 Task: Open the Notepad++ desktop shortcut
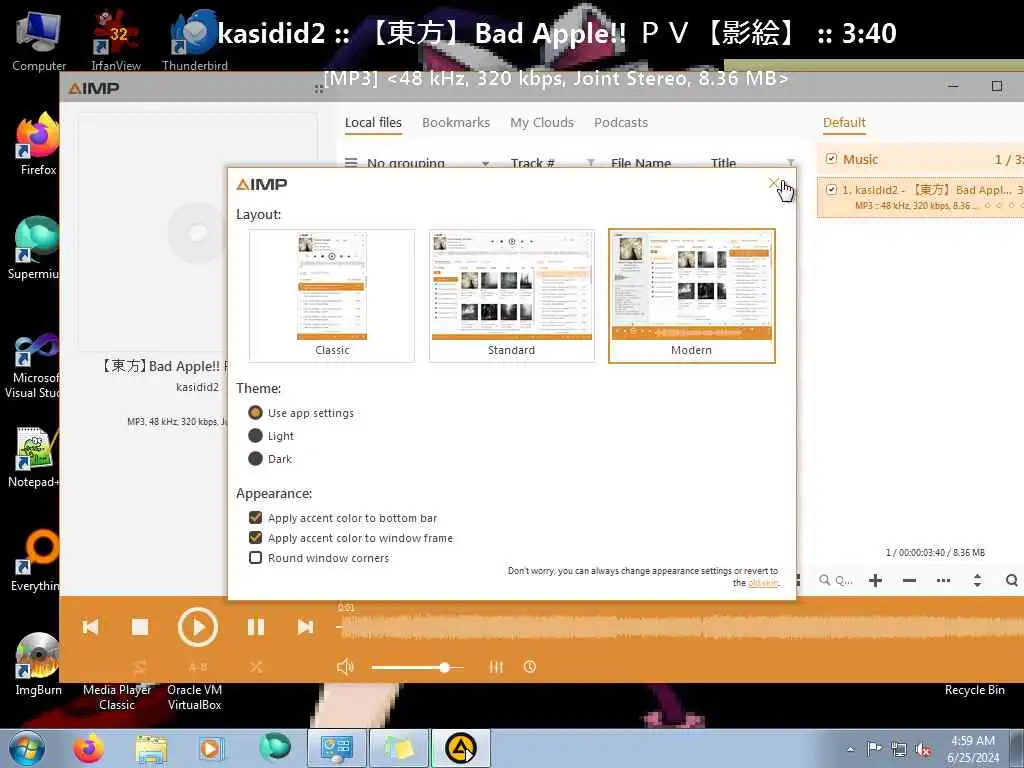(34, 457)
